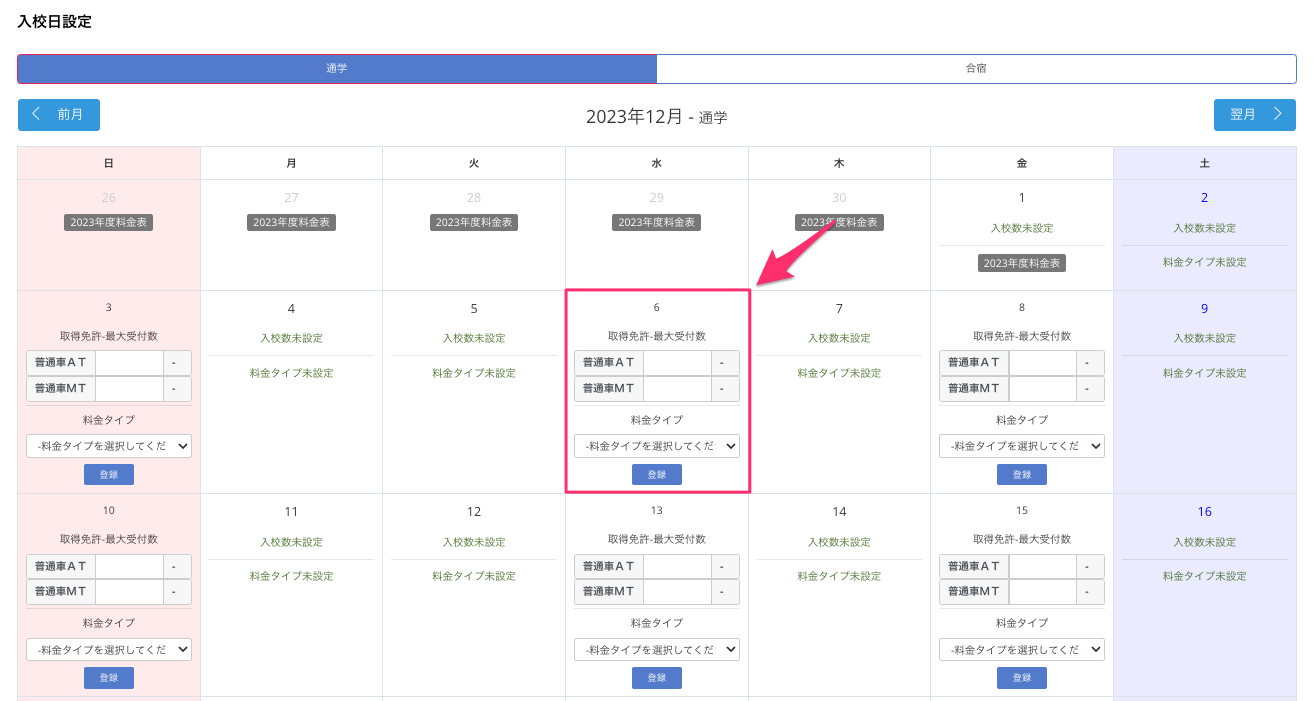Go to next month with 翌月 button

(1254, 115)
